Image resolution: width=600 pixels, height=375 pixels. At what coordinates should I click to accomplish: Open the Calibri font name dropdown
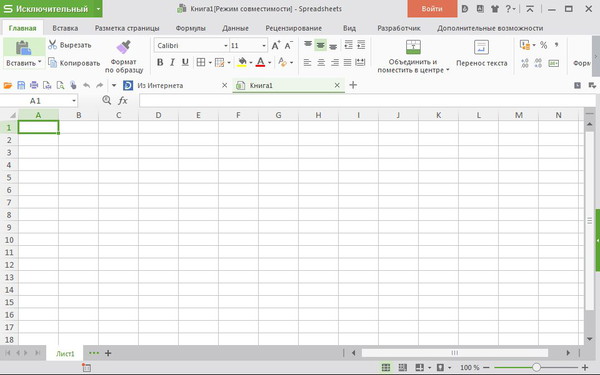pos(225,46)
